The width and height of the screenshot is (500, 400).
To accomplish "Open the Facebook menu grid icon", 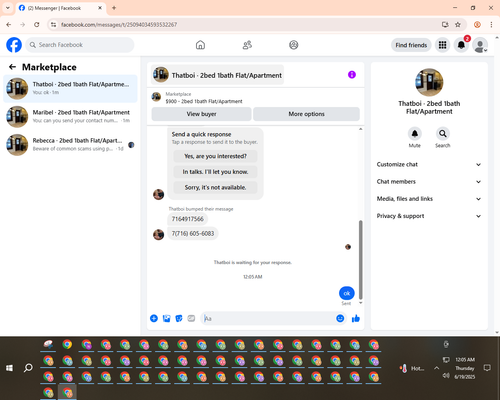I will pyautogui.click(x=442, y=45).
